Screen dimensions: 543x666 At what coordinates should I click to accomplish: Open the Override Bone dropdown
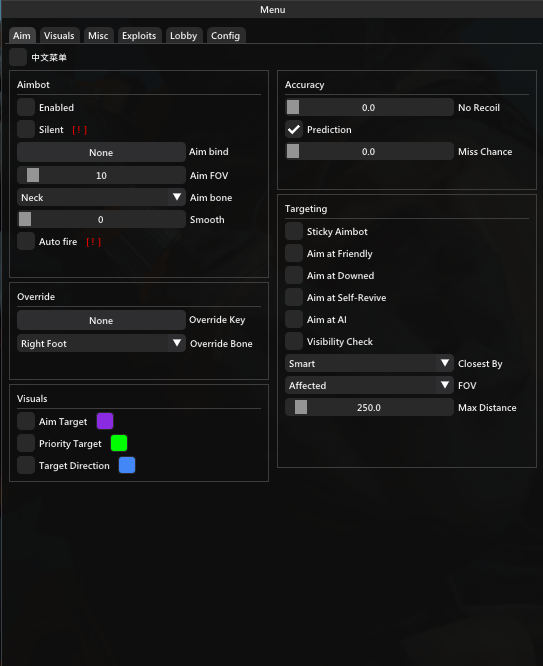tap(101, 343)
